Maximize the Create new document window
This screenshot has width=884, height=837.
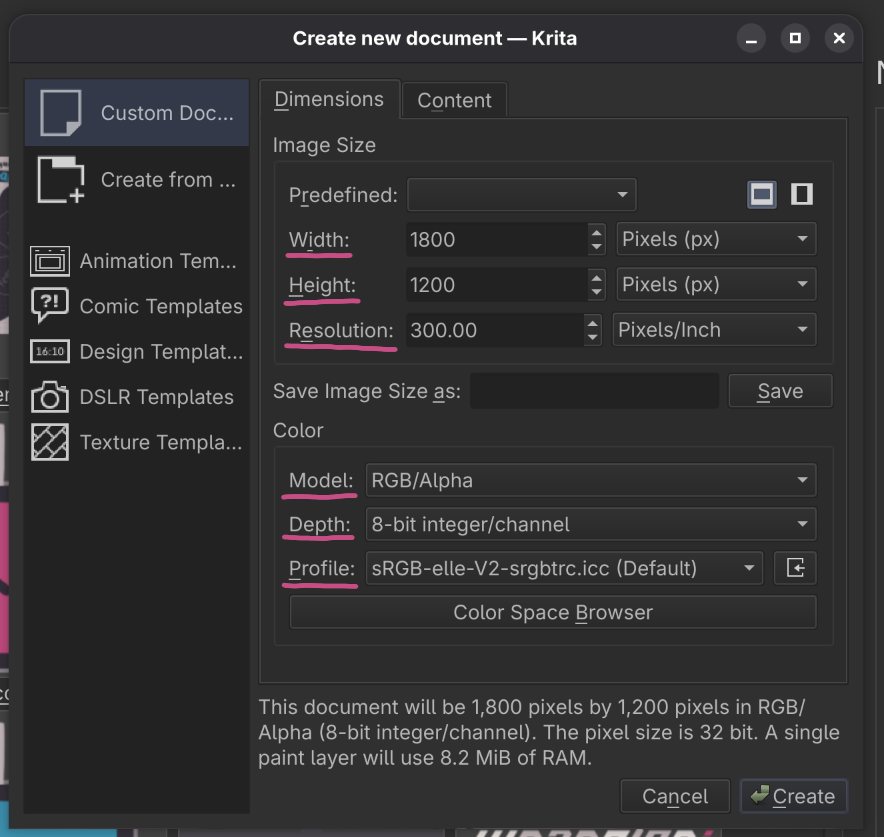coord(795,38)
